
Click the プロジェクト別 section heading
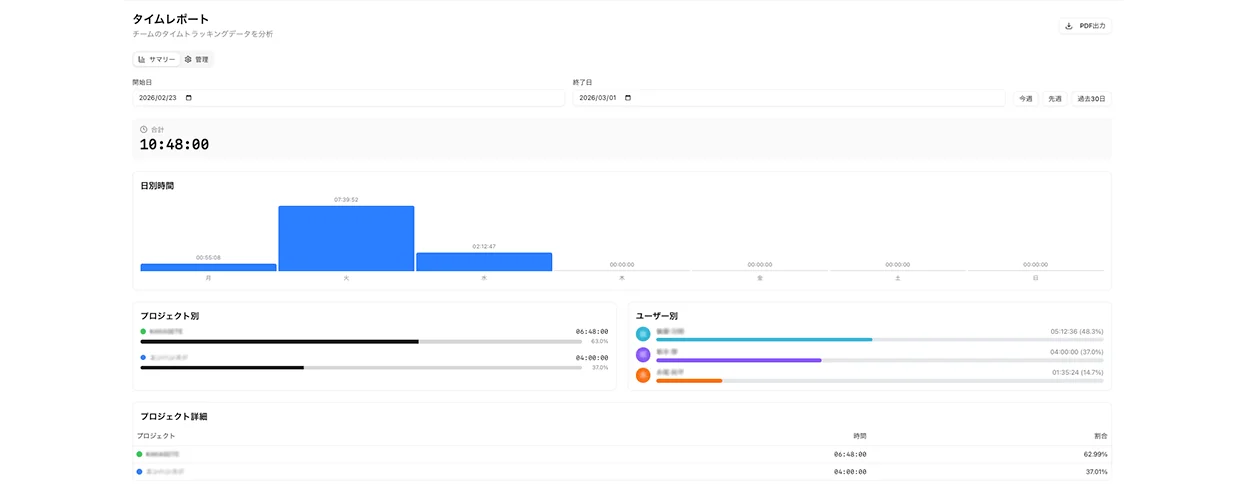coord(169,316)
